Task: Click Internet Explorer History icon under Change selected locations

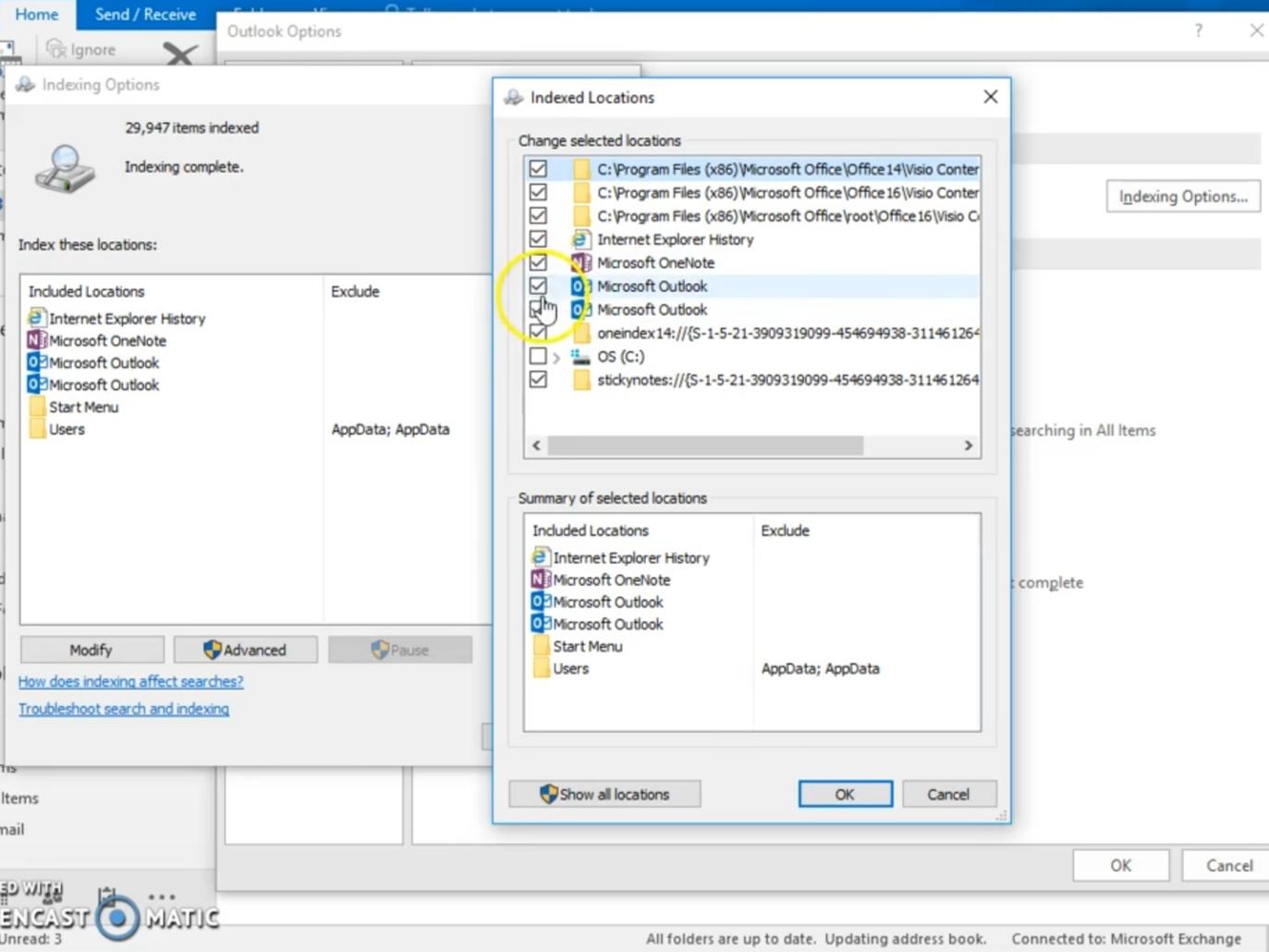Action: (580, 239)
